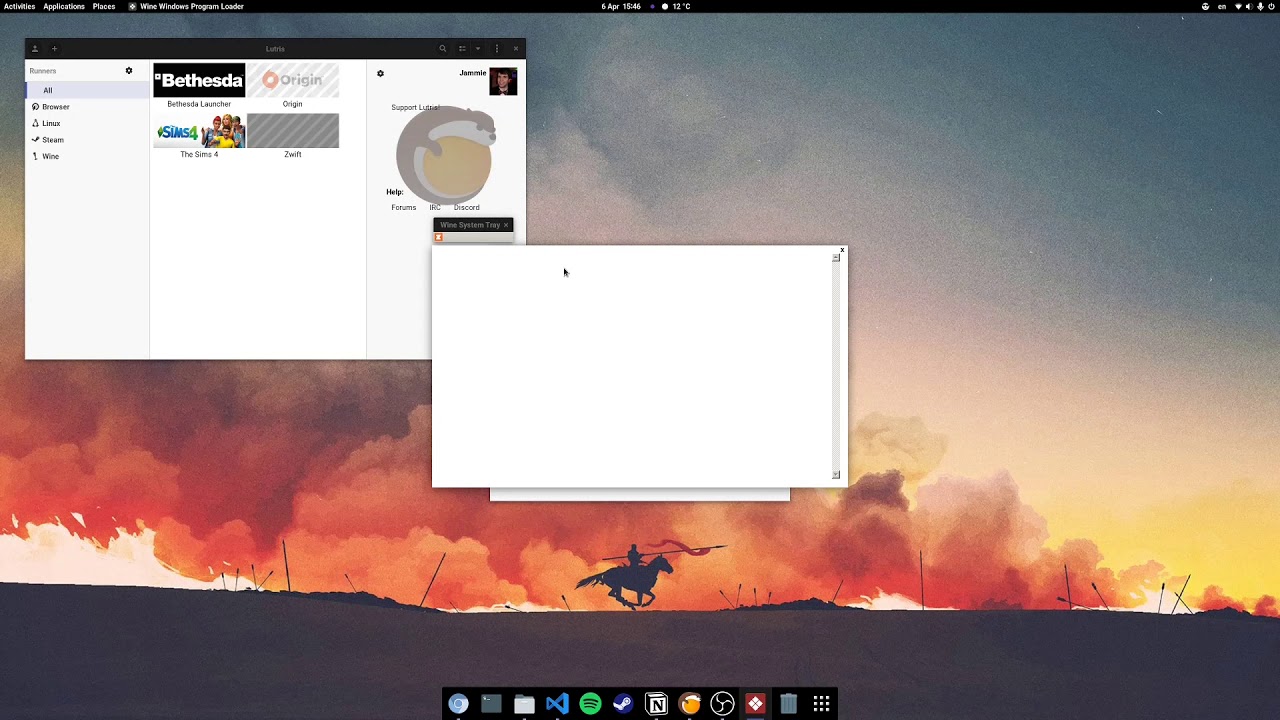Click the Jammie username text
Image resolution: width=1280 pixels, height=720 pixels.
(473, 73)
